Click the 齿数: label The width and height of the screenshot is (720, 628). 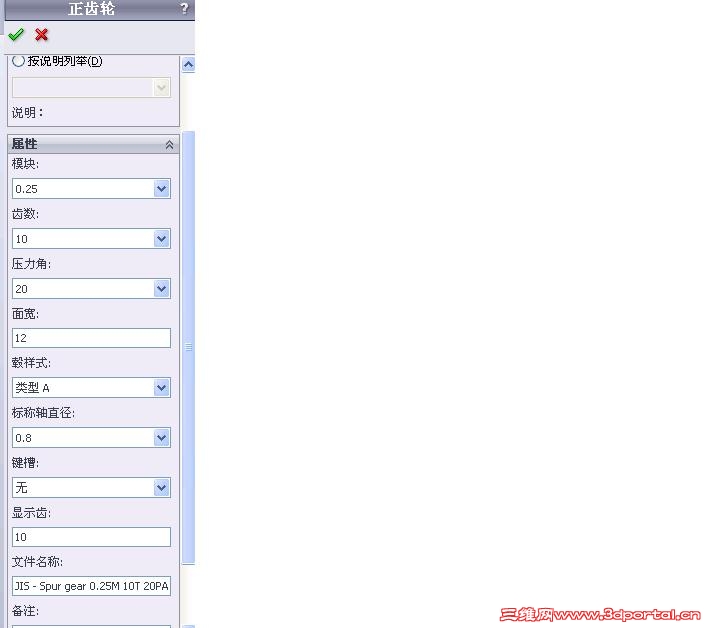point(25,214)
